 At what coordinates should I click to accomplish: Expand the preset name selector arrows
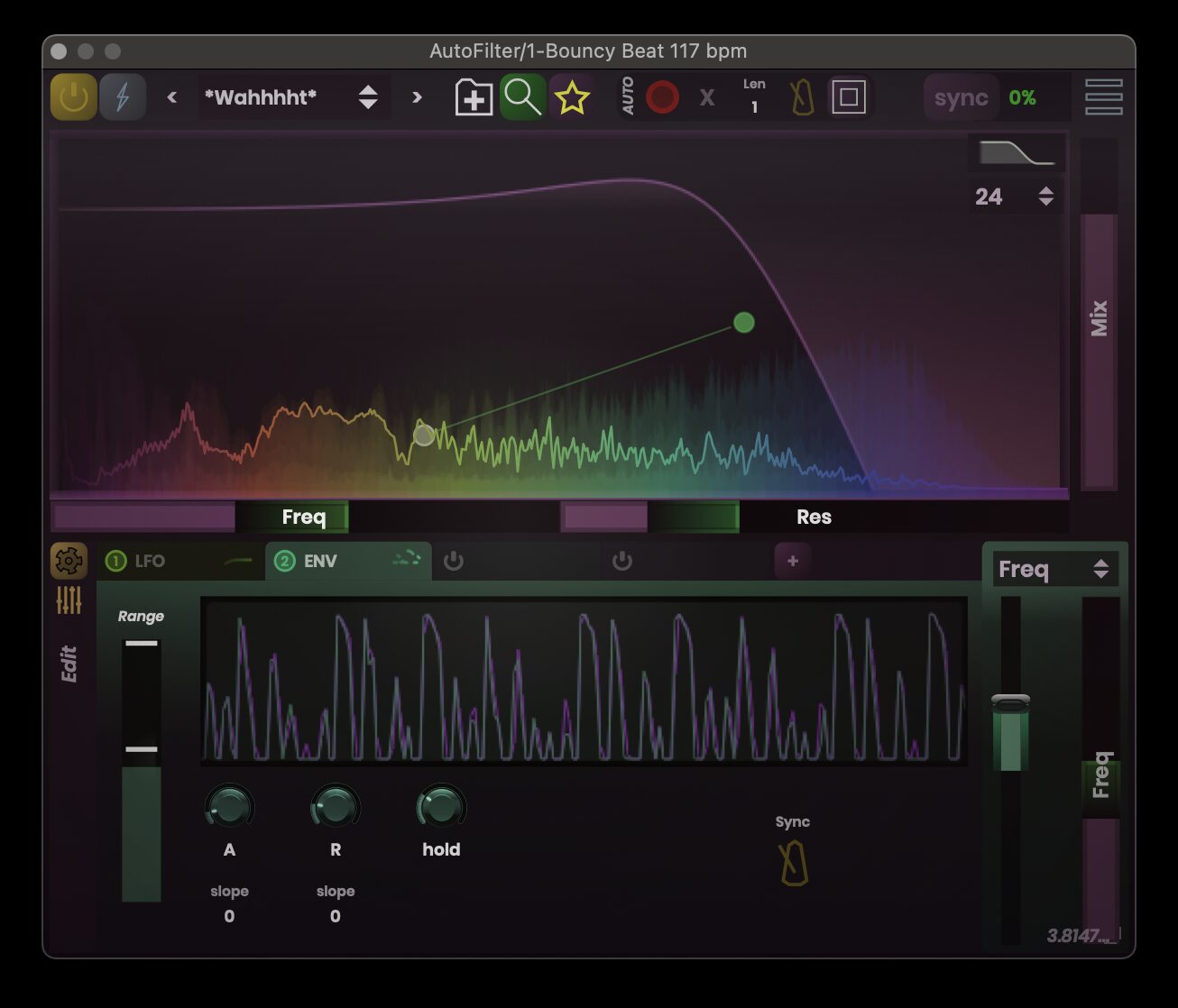[x=368, y=97]
